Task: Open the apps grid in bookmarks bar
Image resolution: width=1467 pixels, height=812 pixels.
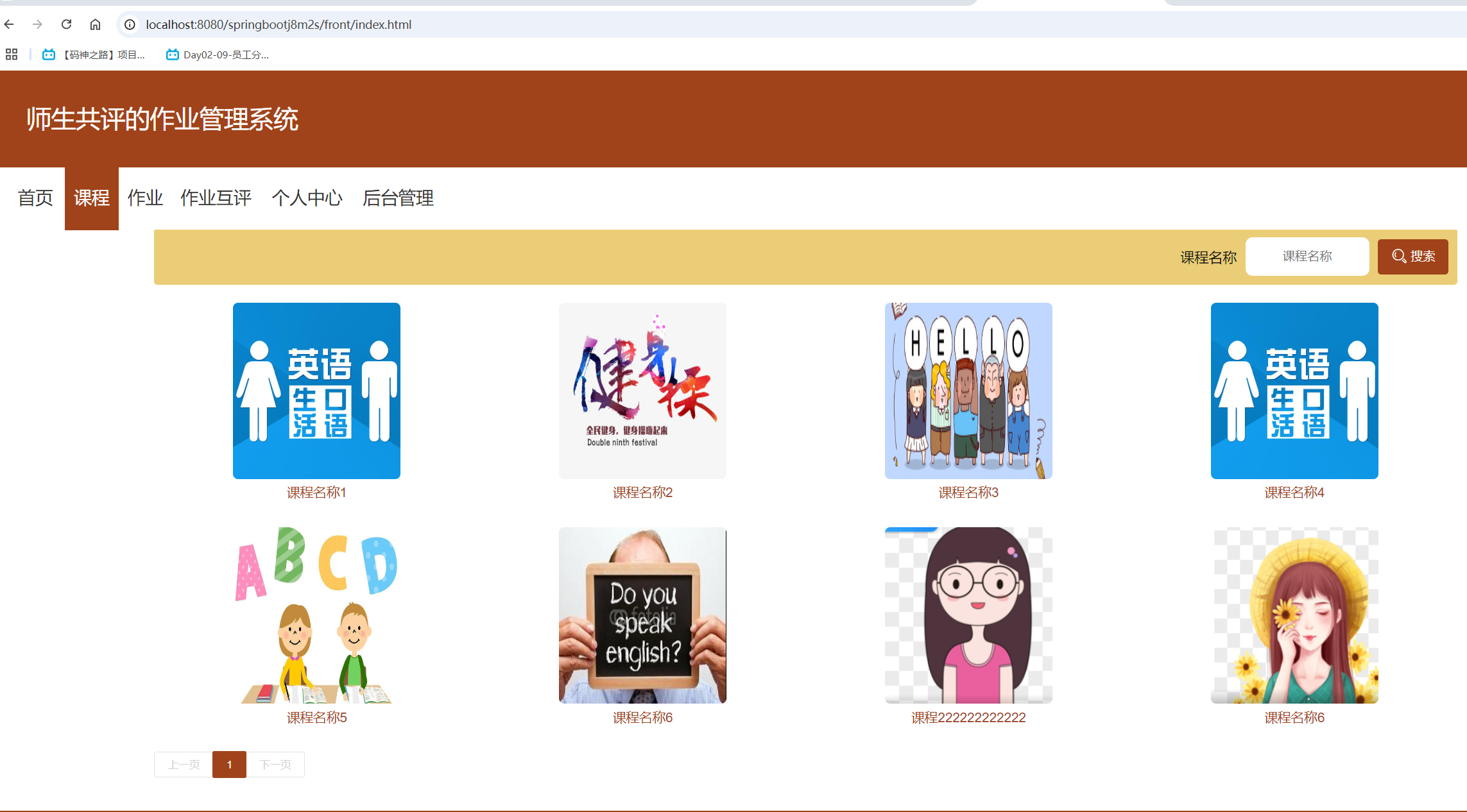Action: click(12, 55)
